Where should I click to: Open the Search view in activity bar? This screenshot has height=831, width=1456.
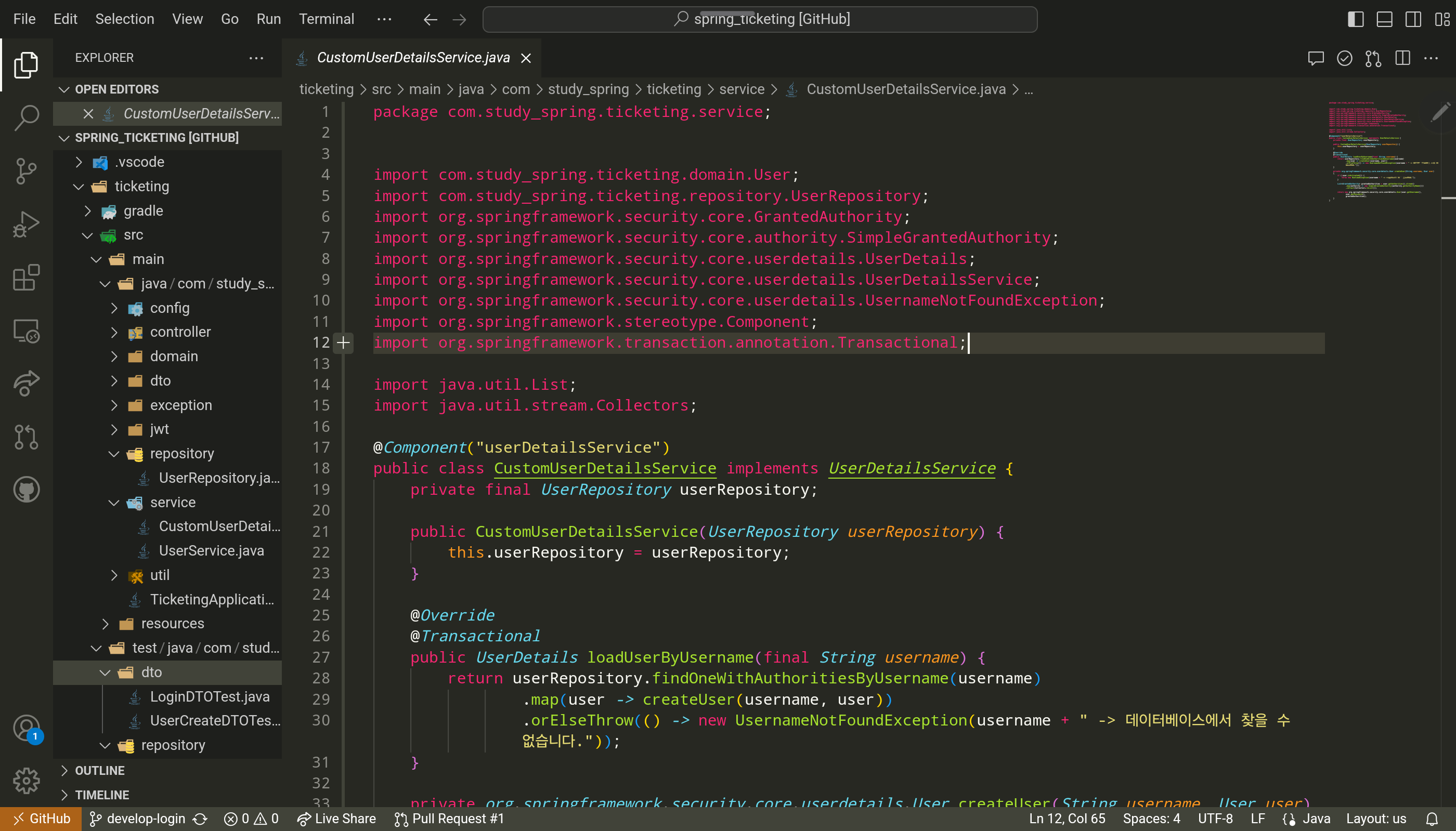(x=27, y=117)
